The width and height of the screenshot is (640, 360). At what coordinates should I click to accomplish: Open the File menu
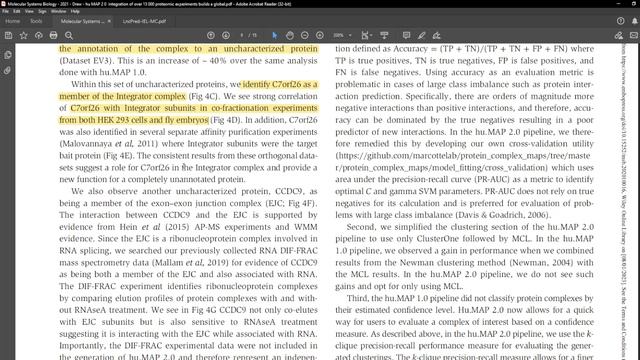click(5, 11)
